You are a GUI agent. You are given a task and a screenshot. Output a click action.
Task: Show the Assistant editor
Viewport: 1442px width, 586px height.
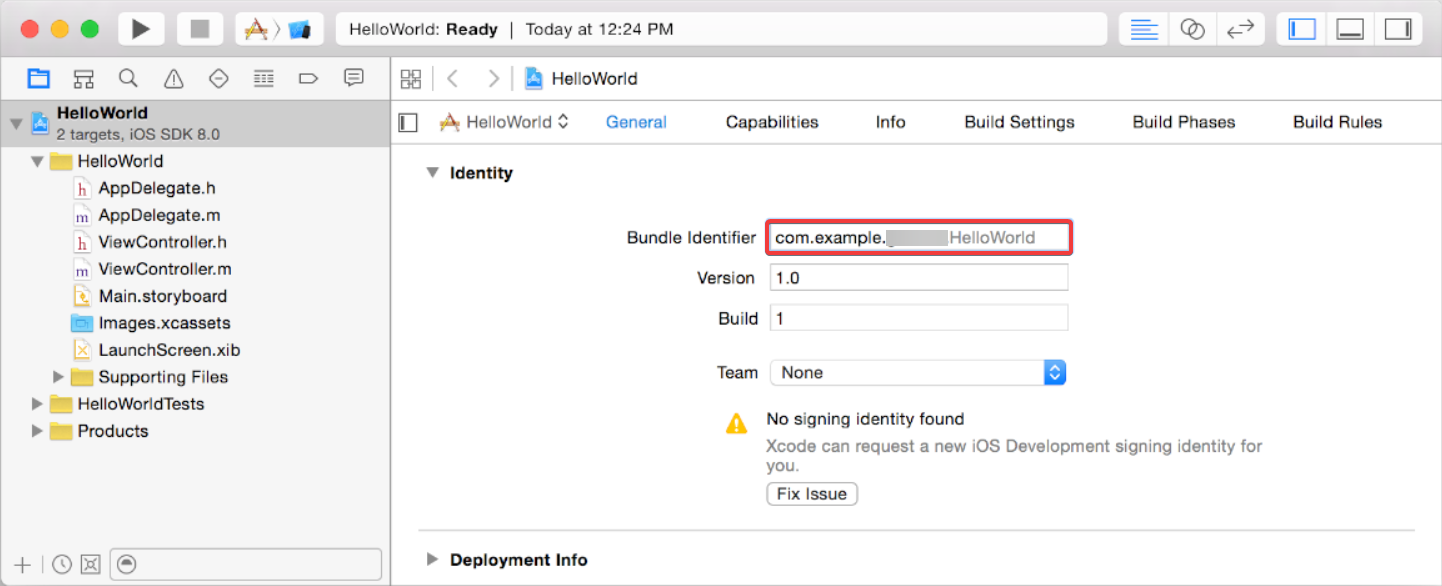[x=1192, y=29]
